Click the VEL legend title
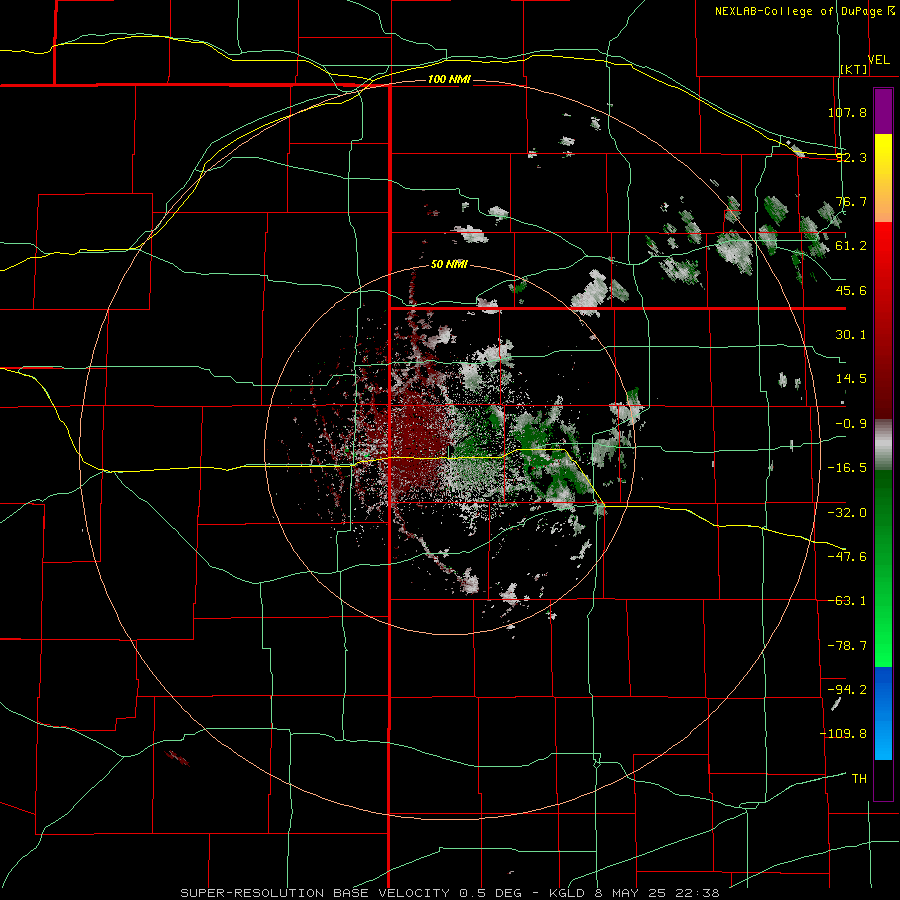 [878, 60]
